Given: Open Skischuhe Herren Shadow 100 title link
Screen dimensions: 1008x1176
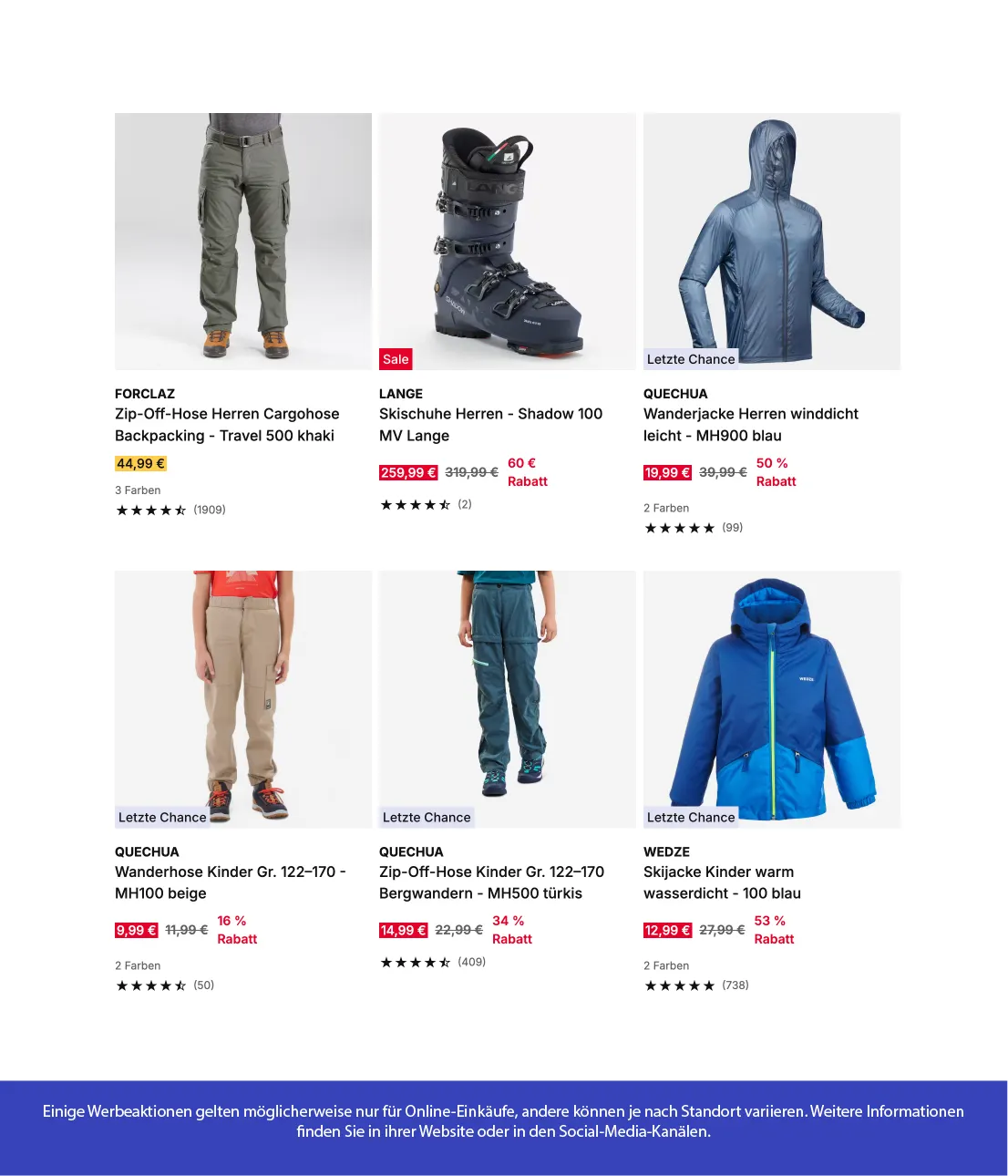Looking at the screenshot, I should [x=490, y=425].
